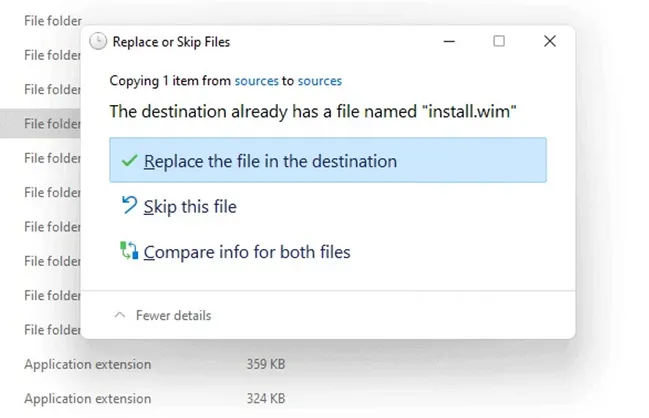
Task: Select Skip this file option
Action: click(x=190, y=207)
